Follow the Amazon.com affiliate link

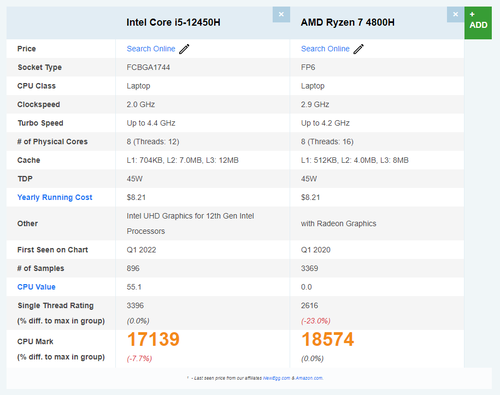[x=309, y=378]
